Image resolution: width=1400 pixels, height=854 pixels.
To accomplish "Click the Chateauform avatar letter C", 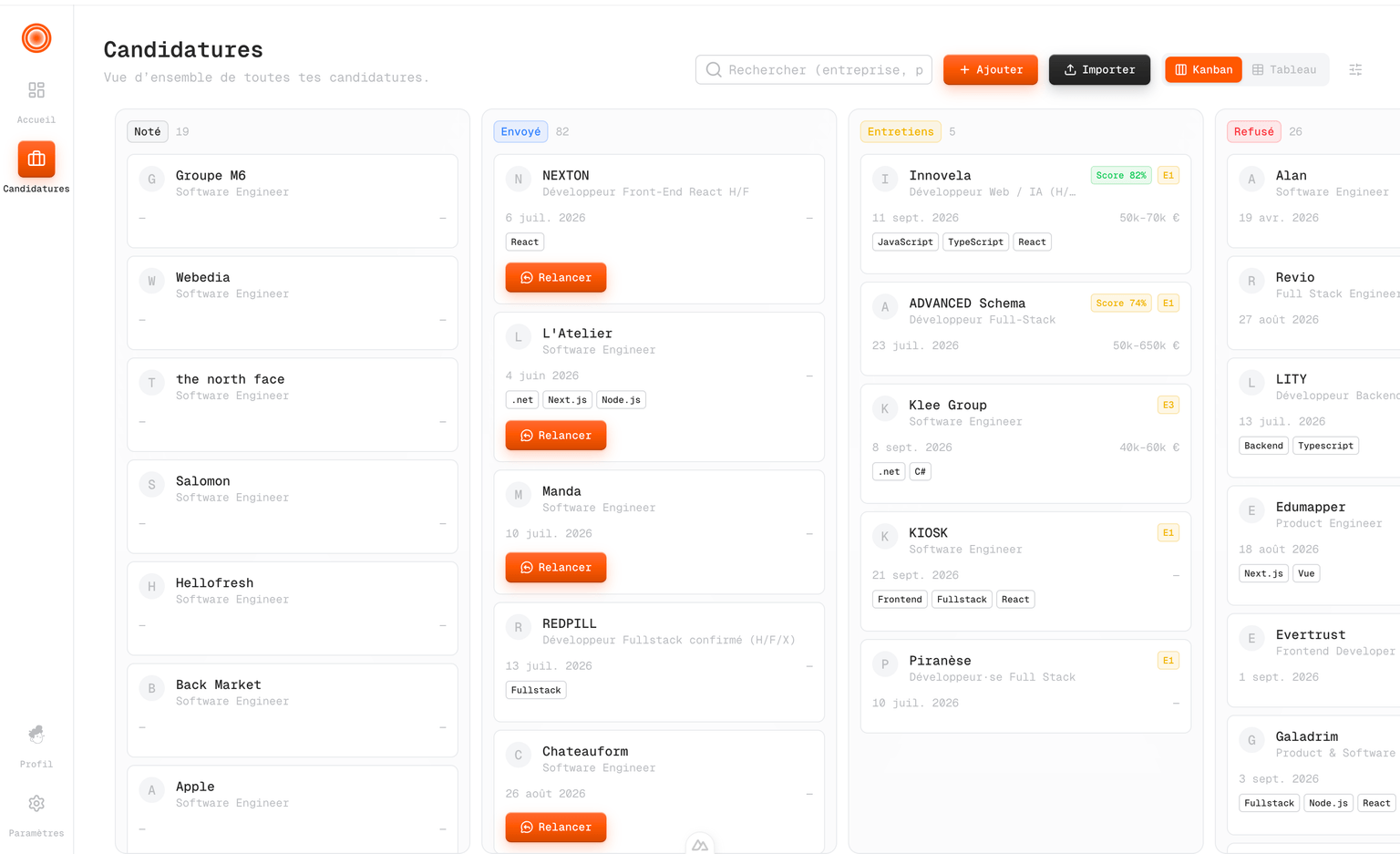I will click(x=519, y=756).
